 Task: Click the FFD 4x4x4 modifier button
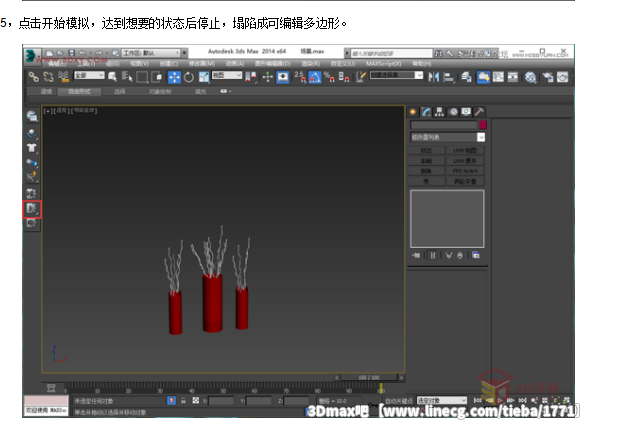tap(466, 170)
